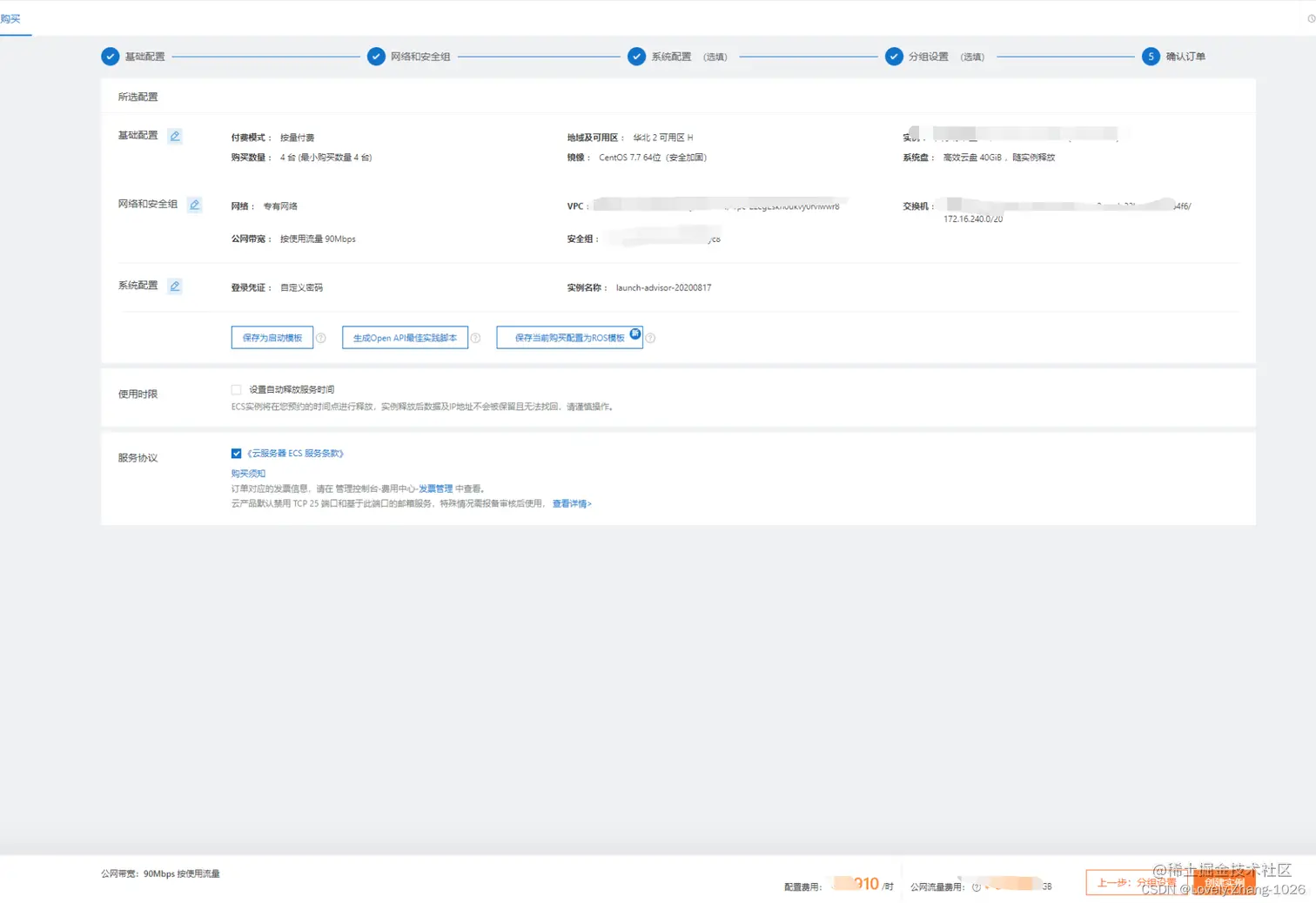1316x903 pixels.
Task: Edit the 网络和安全组 section via pencil icon
Action: click(x=195, y=205)
